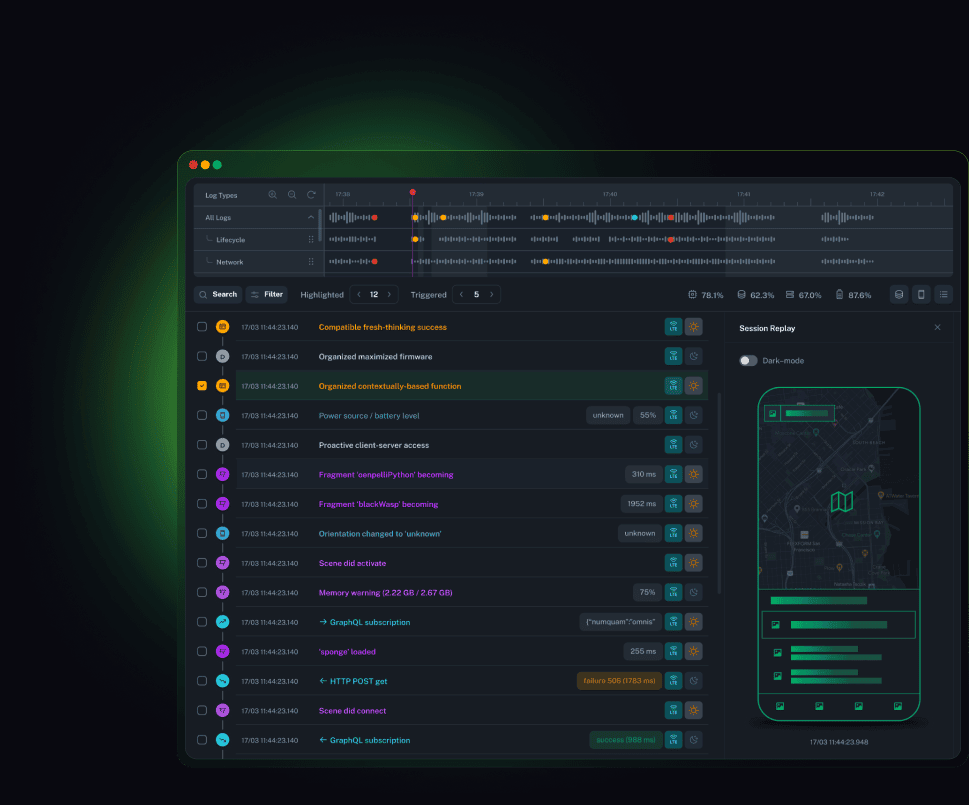Check the Orientation changed row
The width and height of the screenshot is (969, 805).
[202, 533]
